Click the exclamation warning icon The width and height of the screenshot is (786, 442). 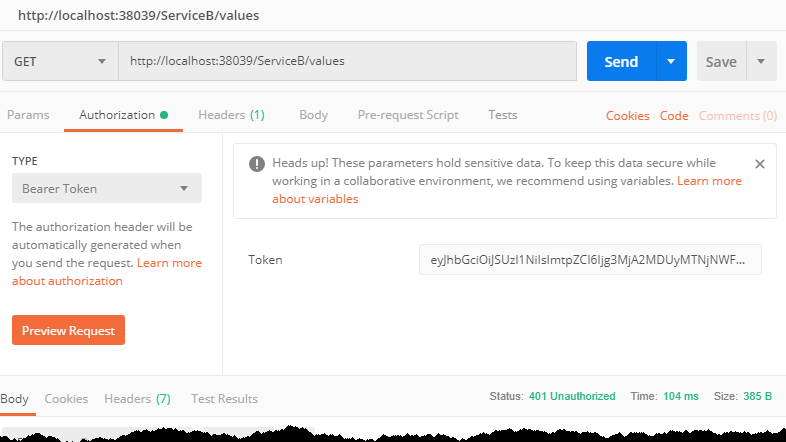coord(257,164)
